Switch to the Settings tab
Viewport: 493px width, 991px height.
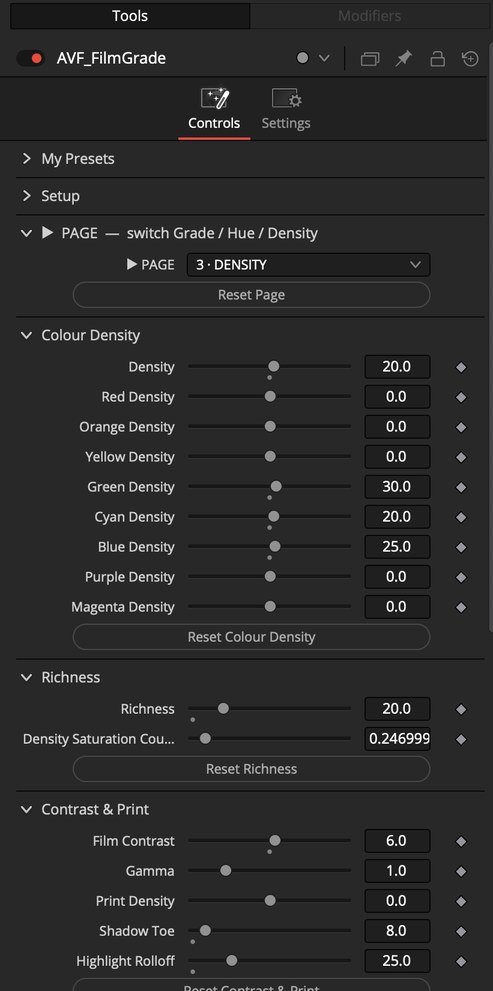[x=286, y=110]
